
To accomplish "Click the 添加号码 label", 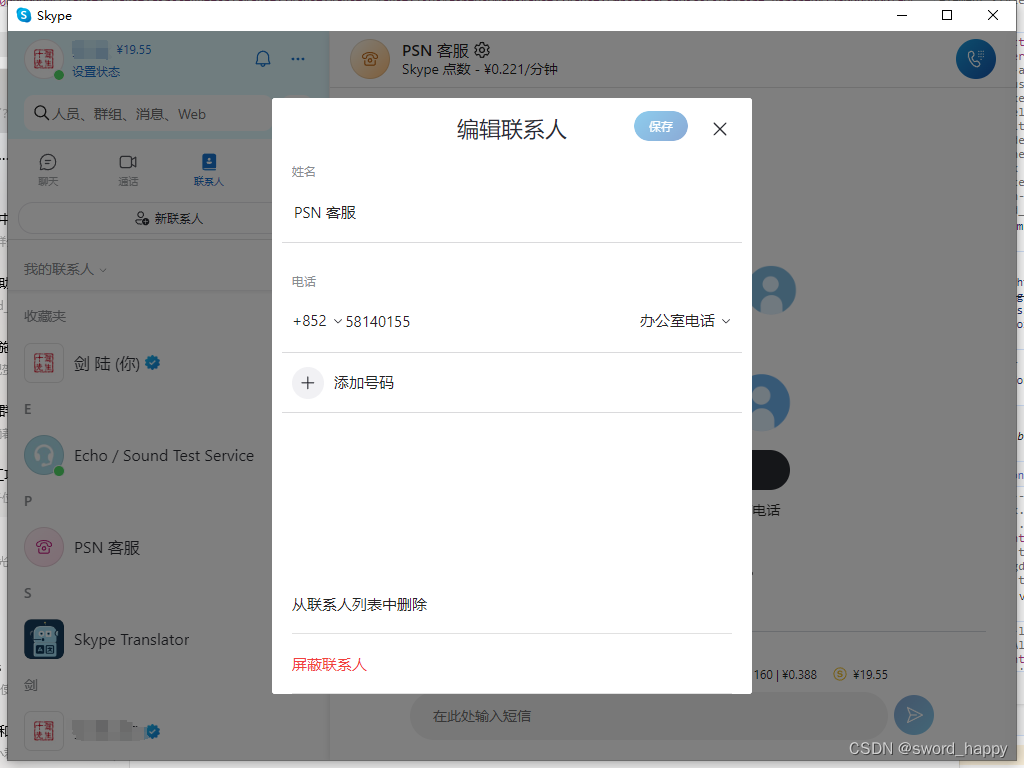I will [364, 383].
